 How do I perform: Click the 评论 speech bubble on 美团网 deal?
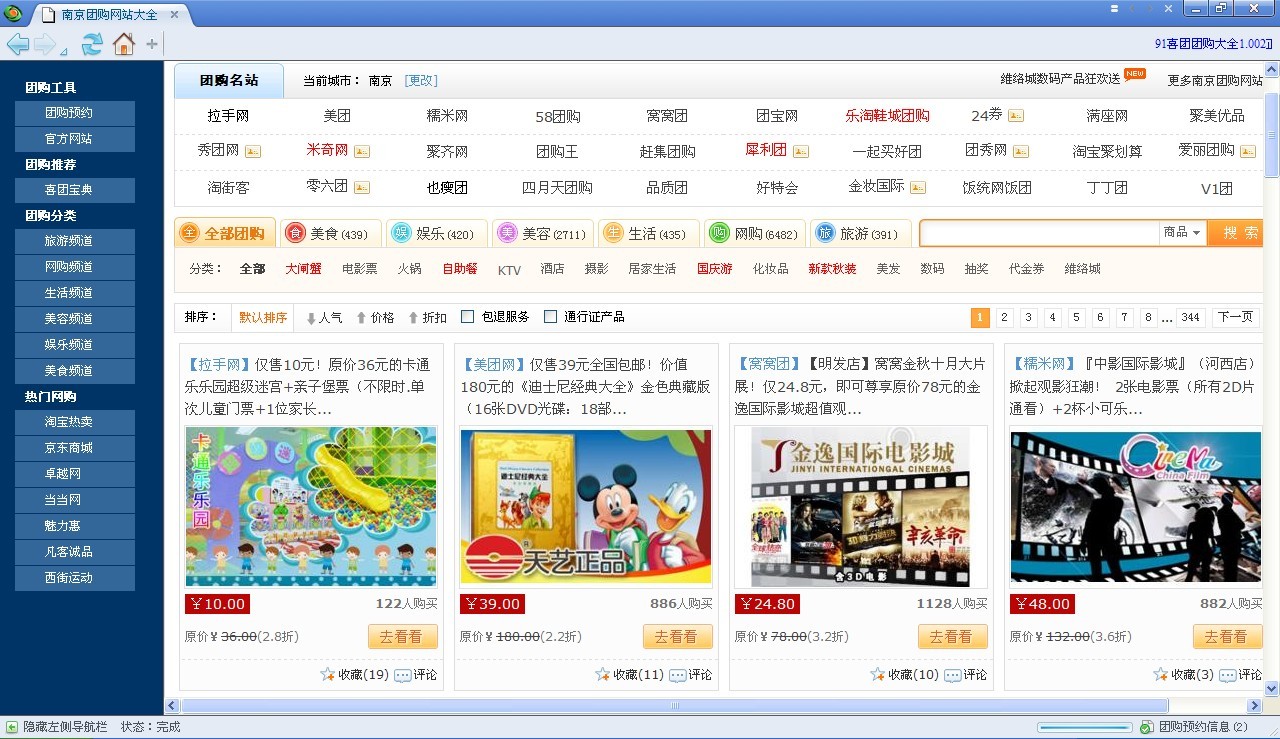coord(678,675)
